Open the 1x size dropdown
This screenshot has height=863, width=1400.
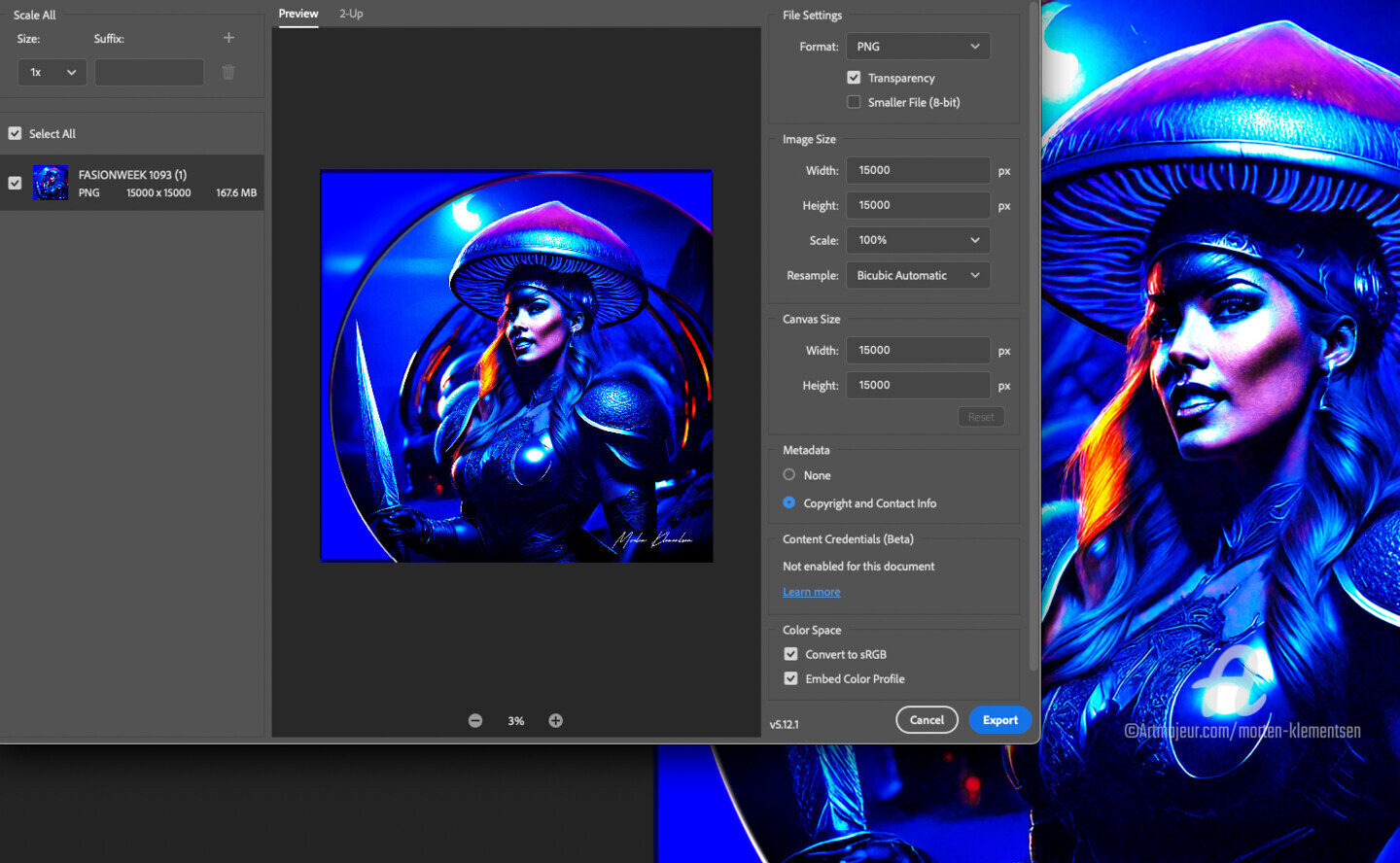click(52, 73)
